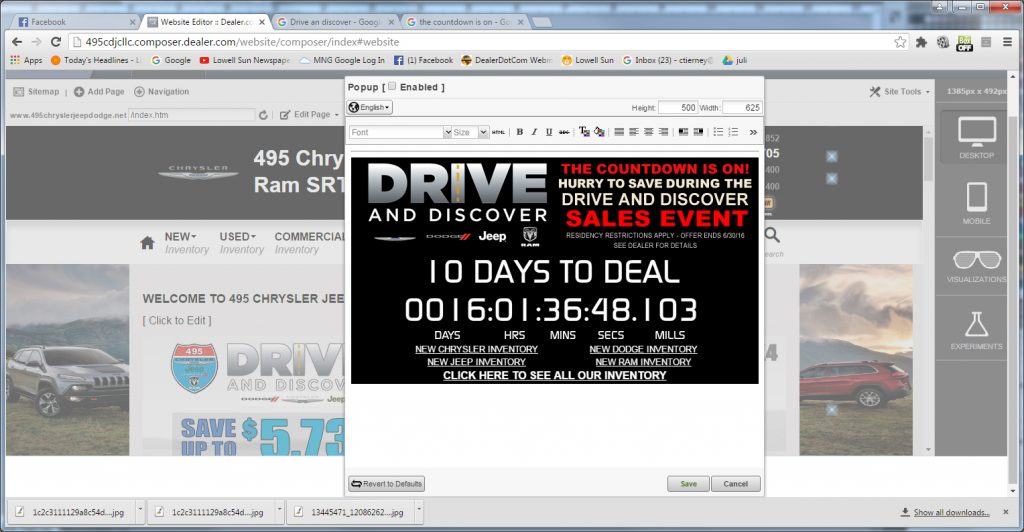Insert a numbered list
The height and width of the screenshot is (532, 1024).
point(733,132)
